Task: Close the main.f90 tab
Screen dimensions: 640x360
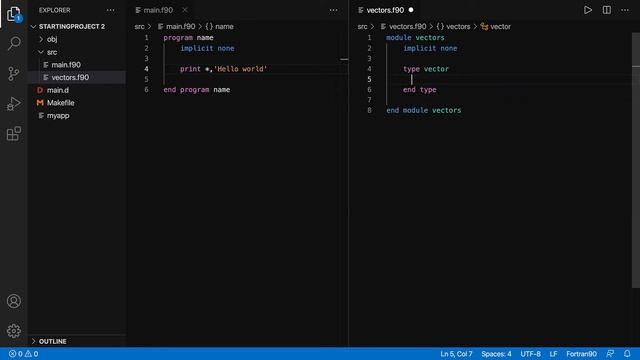Action: tap(185, 10)
